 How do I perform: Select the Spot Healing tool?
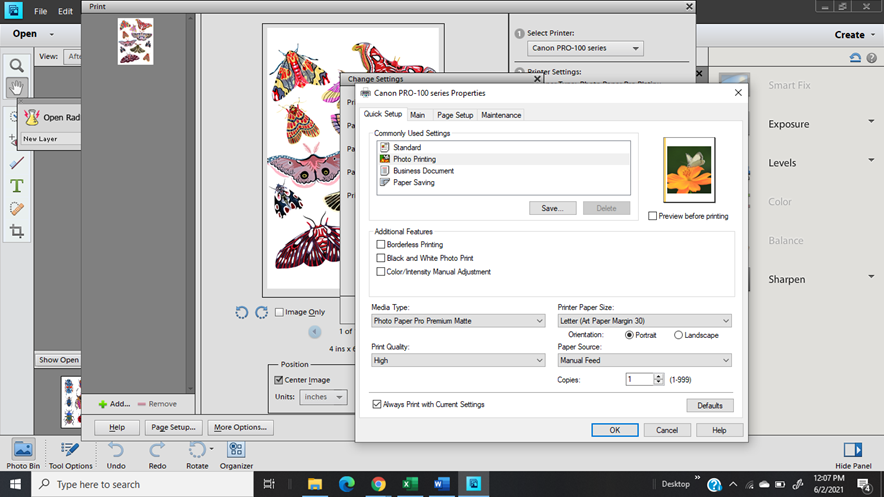(x=16, y=208)
